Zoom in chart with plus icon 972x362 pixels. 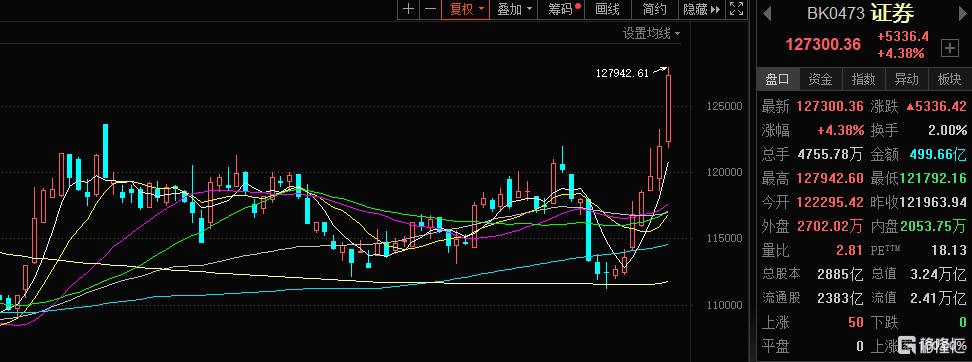[x=409, y=9]
